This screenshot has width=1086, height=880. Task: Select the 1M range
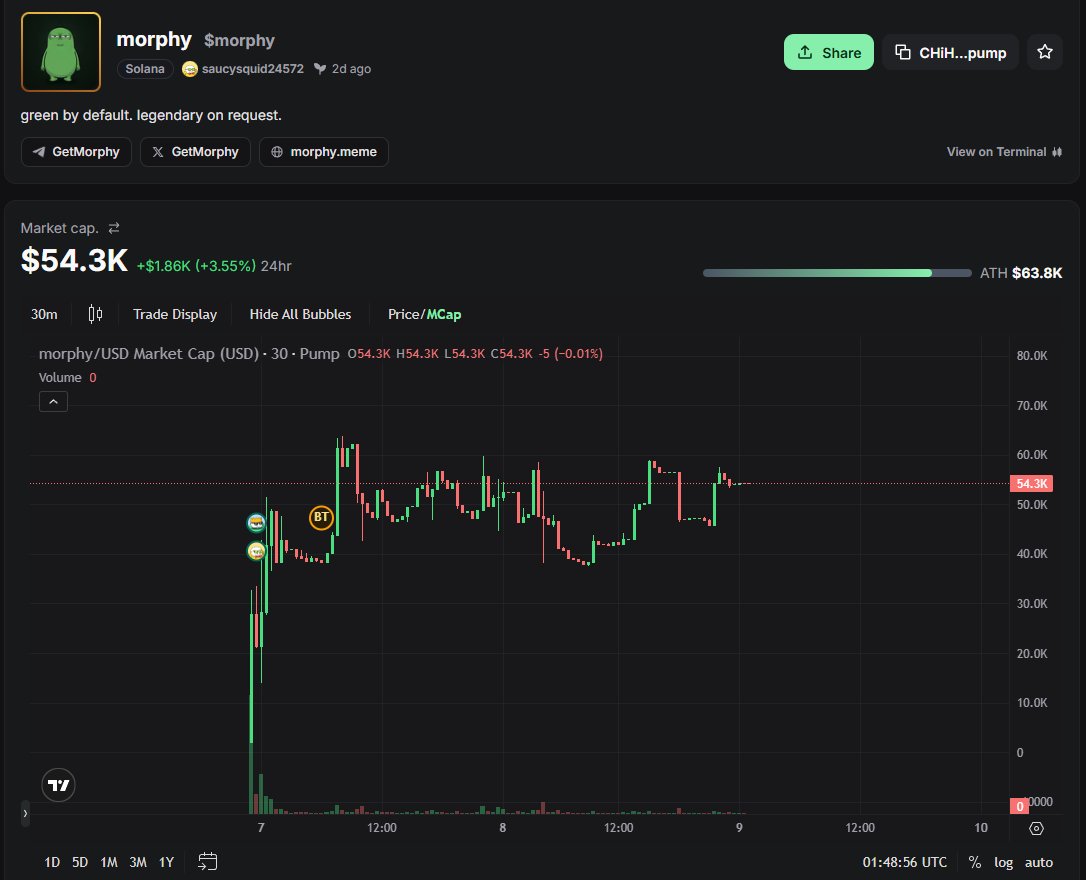click(109, 862)
